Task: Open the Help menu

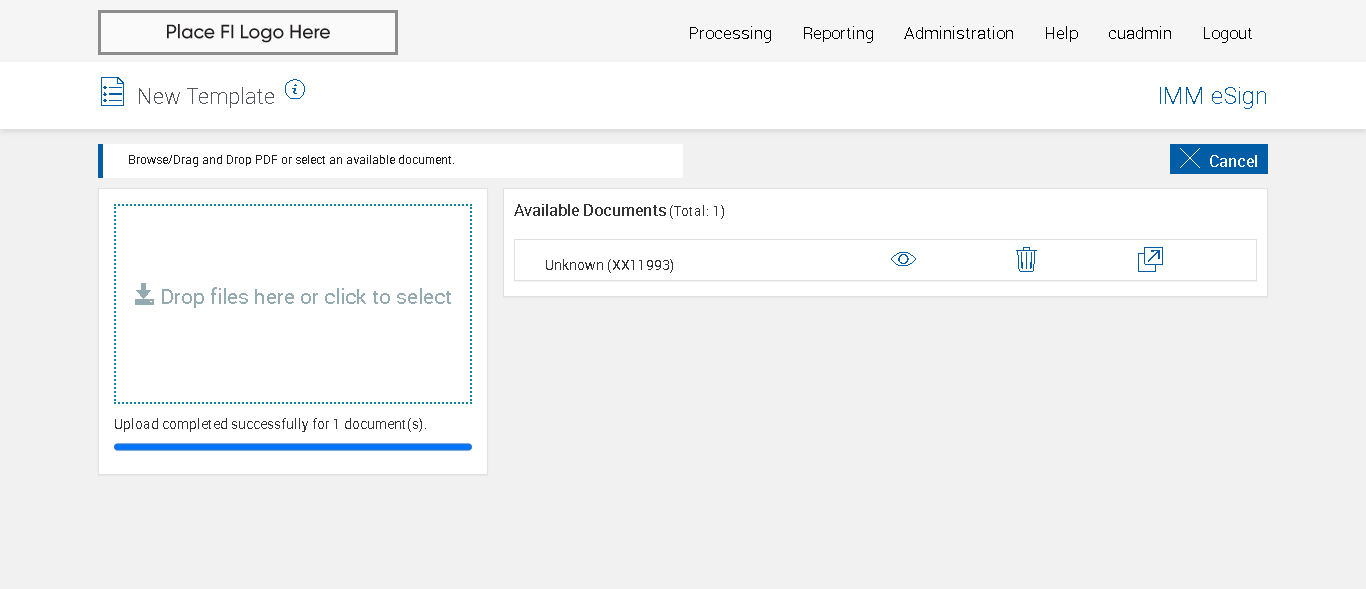Action: tap(1061, 33)
